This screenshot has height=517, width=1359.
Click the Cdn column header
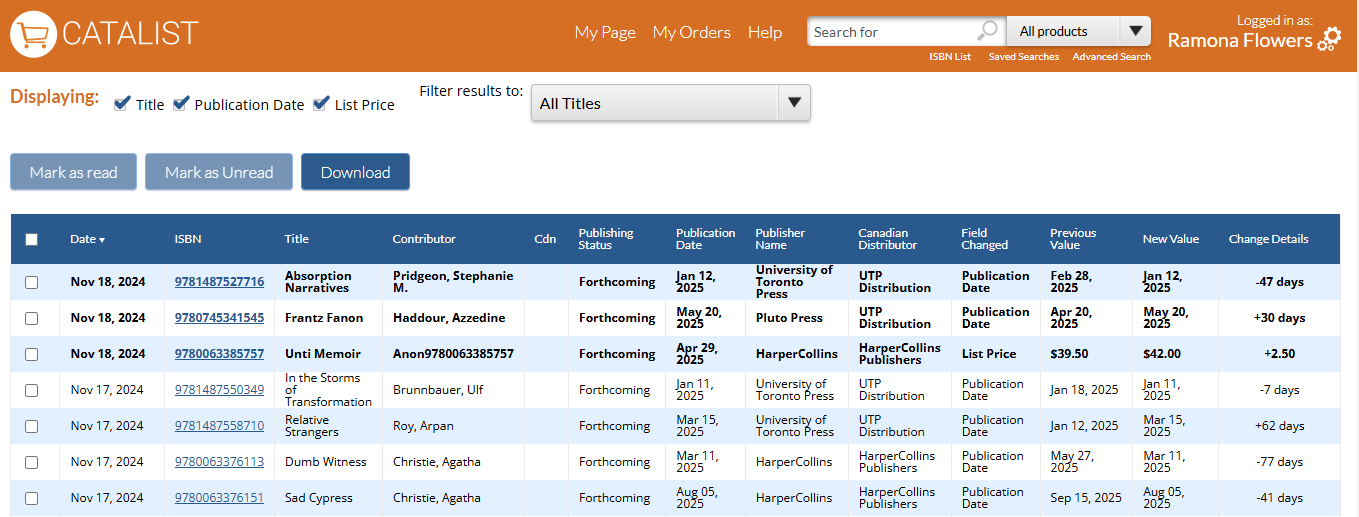click(545, 239)
